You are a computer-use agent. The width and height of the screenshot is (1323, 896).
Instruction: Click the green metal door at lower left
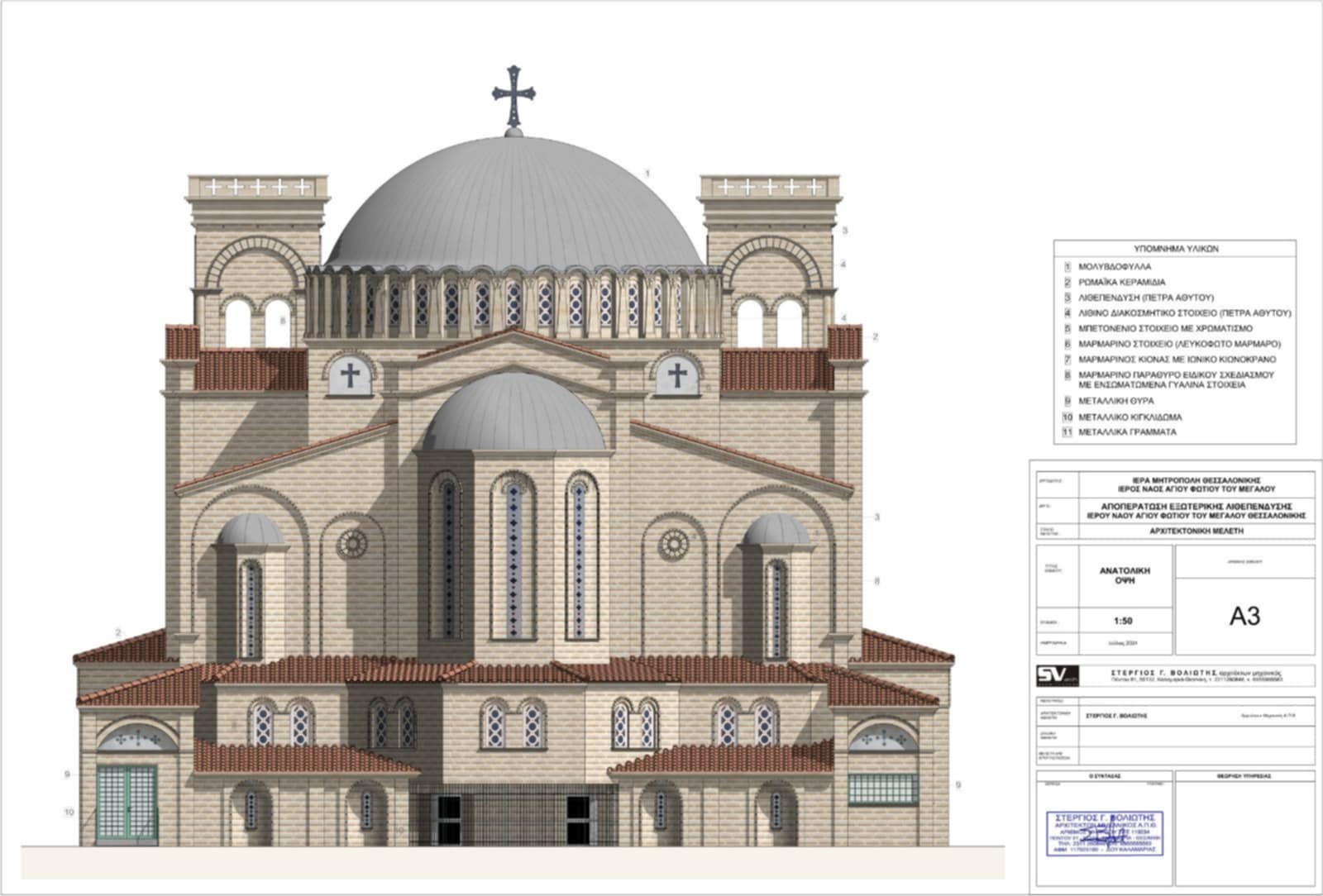(126, 803)
